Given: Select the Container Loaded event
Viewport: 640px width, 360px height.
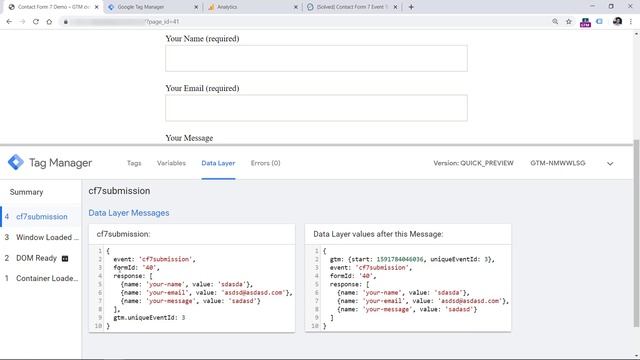Looking at the screenshot, I should 41,278.
